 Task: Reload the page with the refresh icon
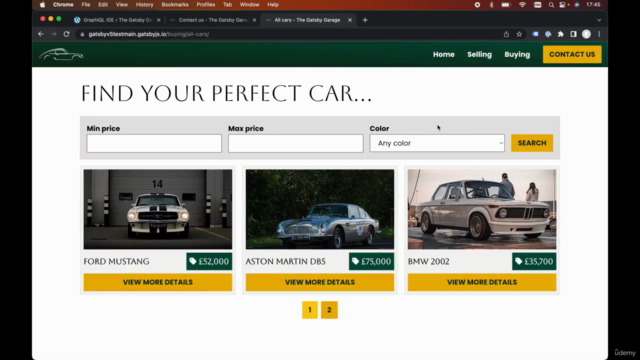[67, 34]
